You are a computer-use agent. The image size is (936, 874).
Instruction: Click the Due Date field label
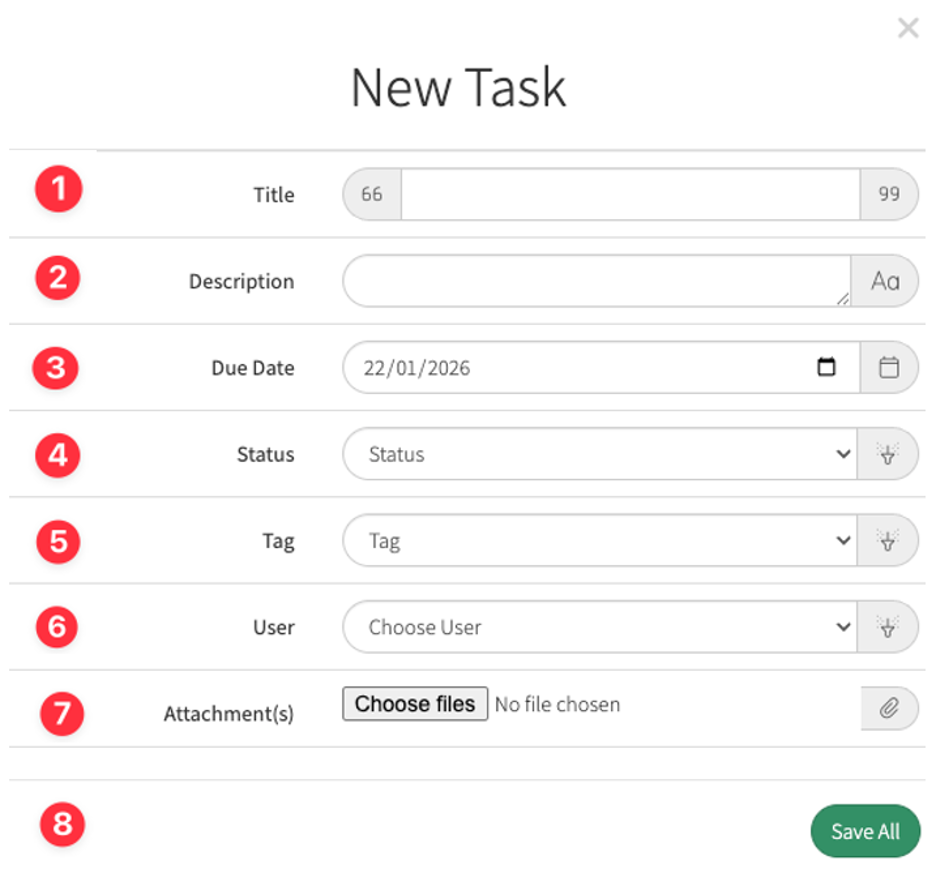click(x=253, y=368)
